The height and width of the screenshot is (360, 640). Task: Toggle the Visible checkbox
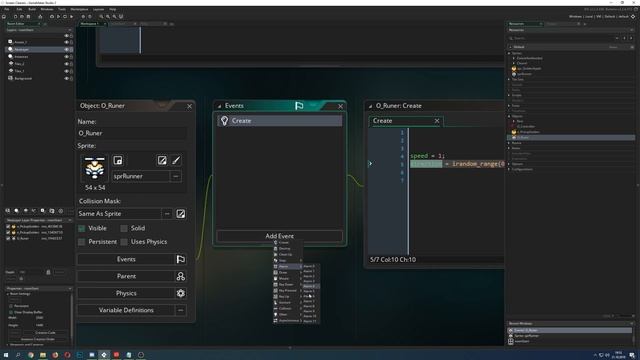click(x=82, y=228)
